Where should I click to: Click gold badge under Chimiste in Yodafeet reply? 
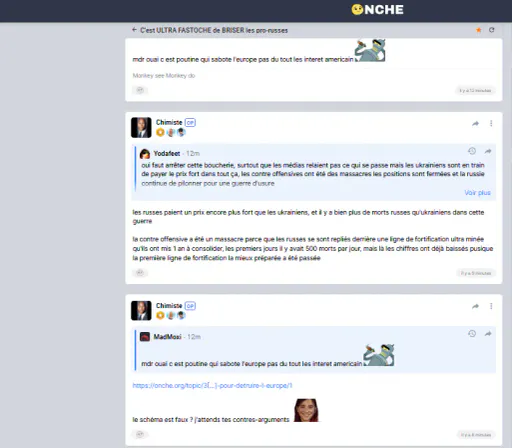click(x=160, y=132)
